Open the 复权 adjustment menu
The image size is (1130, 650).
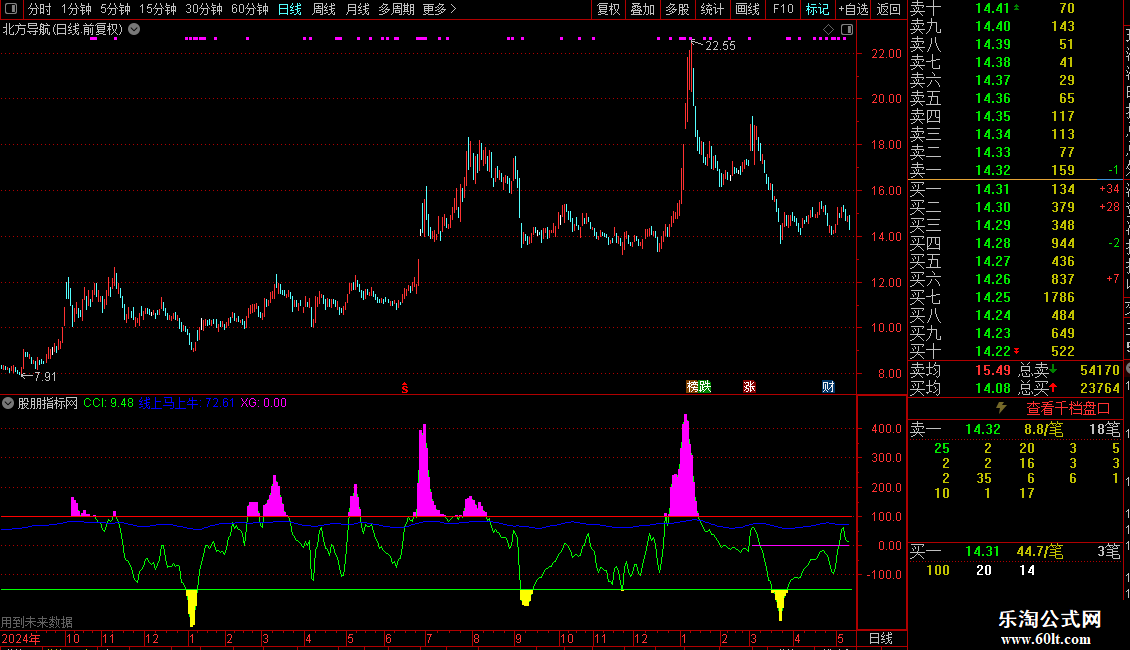tap(608, 9)
